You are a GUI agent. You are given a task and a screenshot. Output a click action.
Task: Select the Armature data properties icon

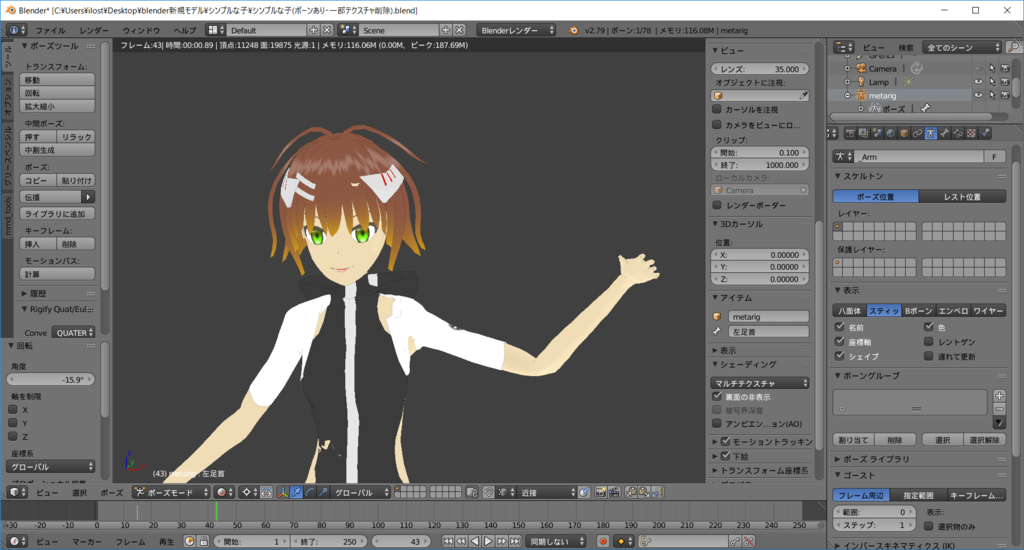click(931, 133)
